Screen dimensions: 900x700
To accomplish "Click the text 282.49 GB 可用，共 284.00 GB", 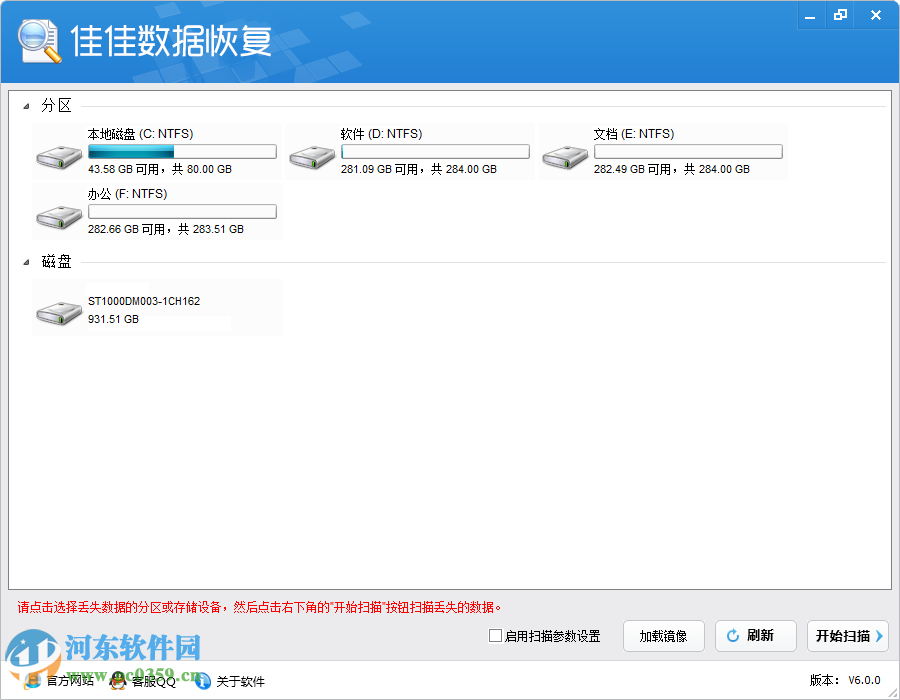I will (x=672, y=169).
